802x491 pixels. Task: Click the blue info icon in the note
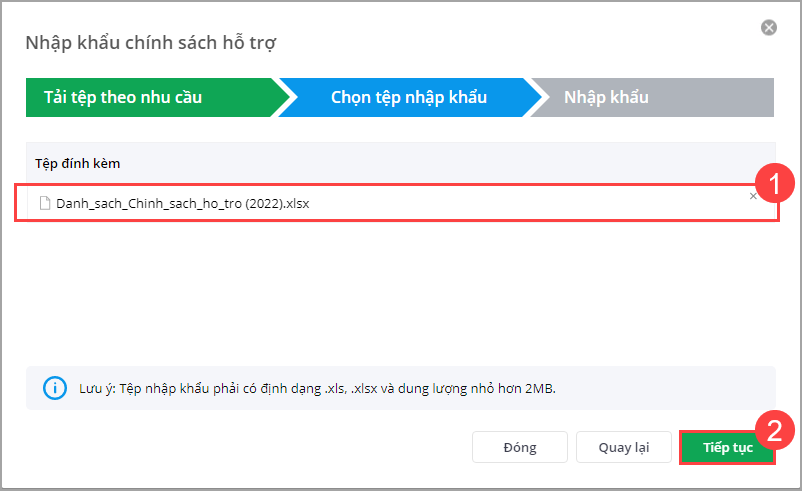(48, 388)
